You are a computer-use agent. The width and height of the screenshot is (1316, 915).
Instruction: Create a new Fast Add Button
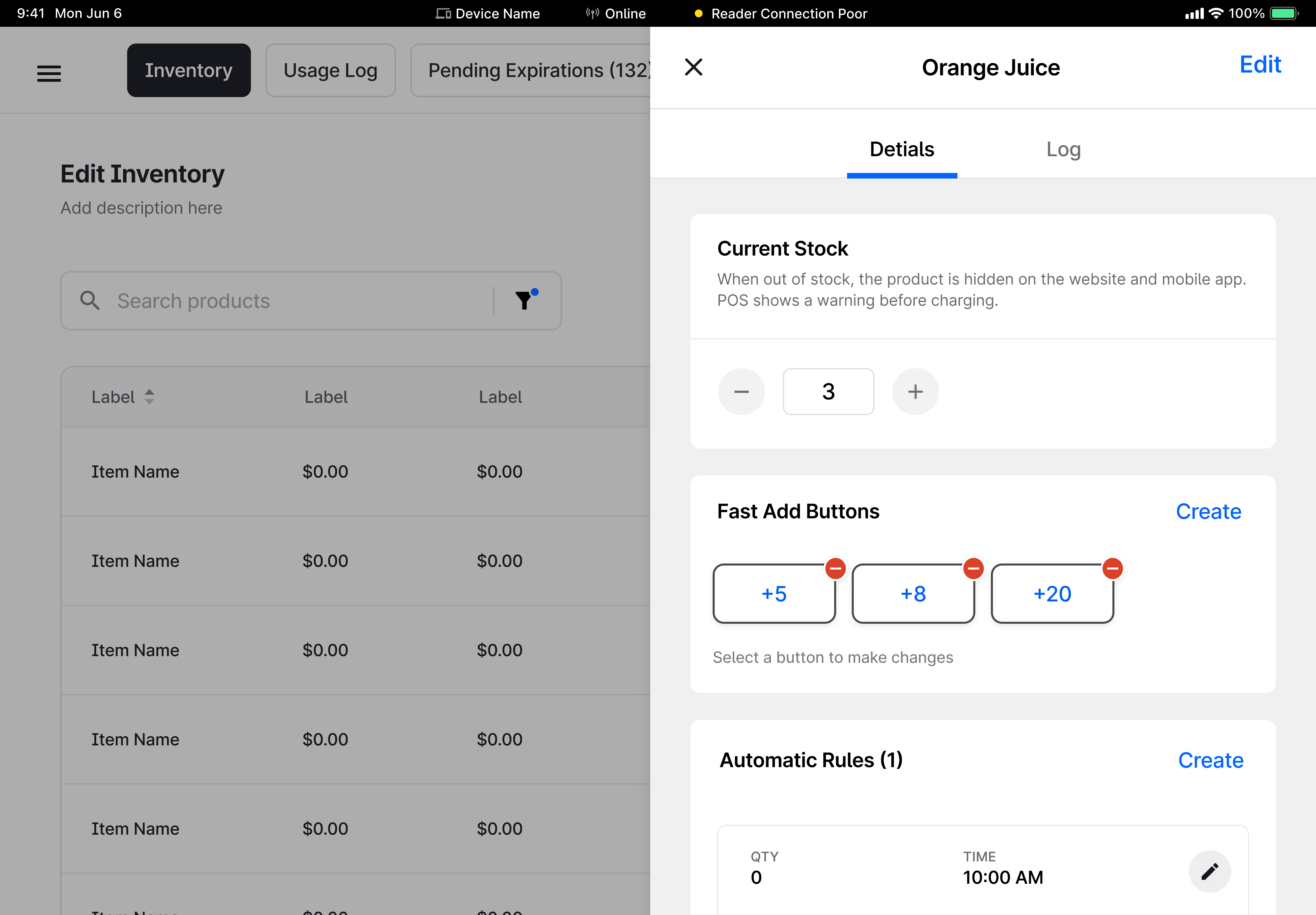(1208, 511)
